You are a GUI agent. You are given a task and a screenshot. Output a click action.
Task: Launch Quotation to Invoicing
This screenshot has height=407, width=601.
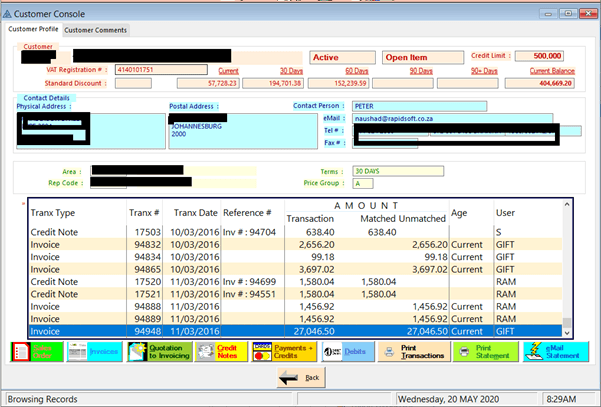click(160, 351)
